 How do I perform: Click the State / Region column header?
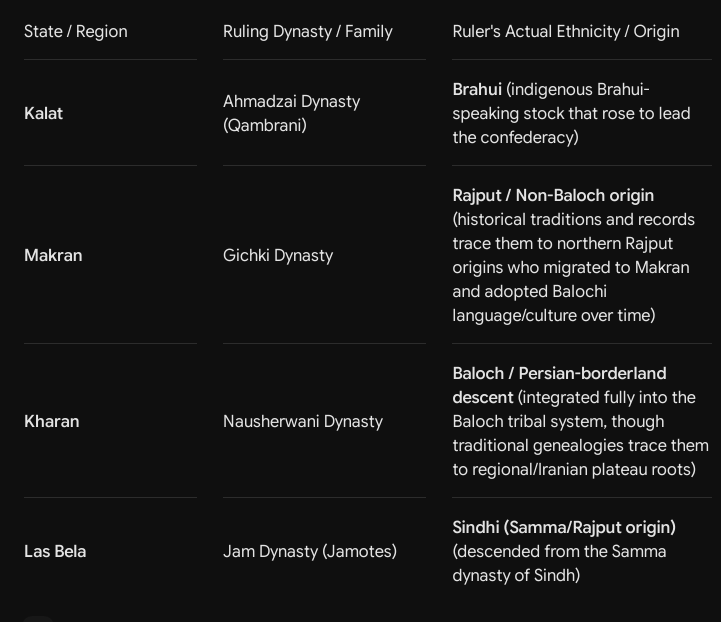tap(76, 31)
